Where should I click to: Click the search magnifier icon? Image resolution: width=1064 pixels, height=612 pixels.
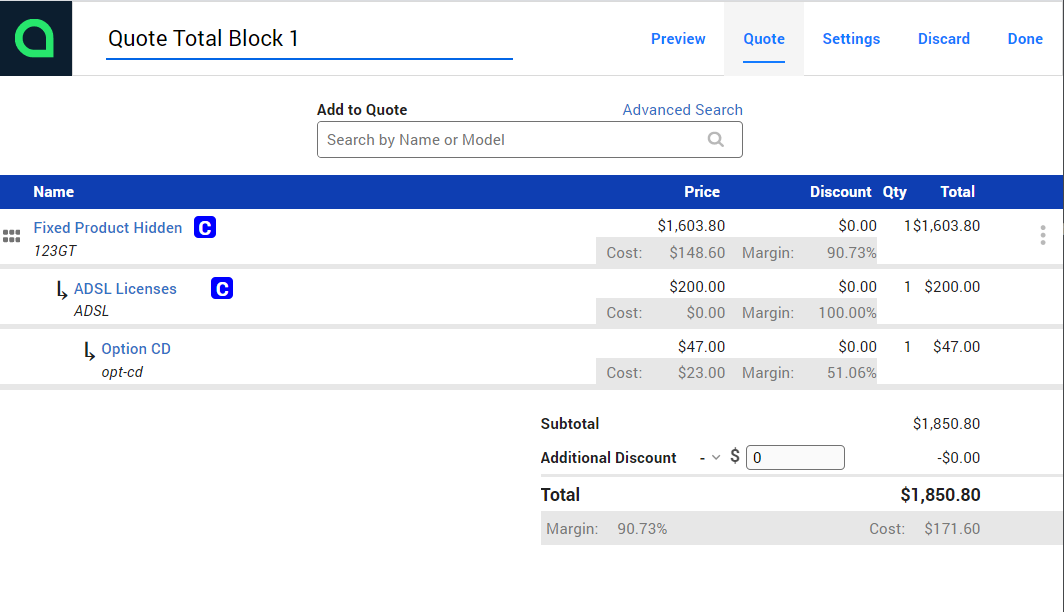716,140
